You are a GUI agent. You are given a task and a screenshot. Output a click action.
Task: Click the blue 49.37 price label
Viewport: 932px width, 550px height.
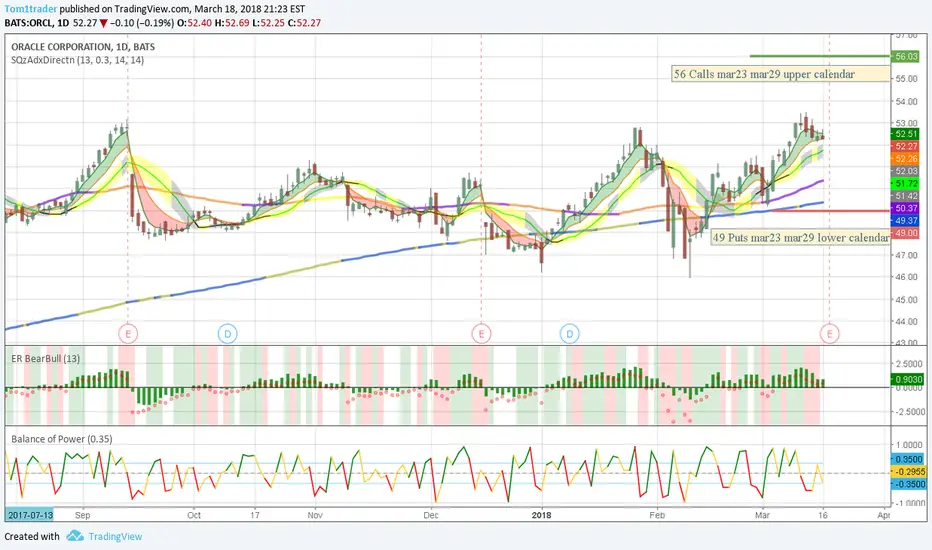tap(906, 221)
